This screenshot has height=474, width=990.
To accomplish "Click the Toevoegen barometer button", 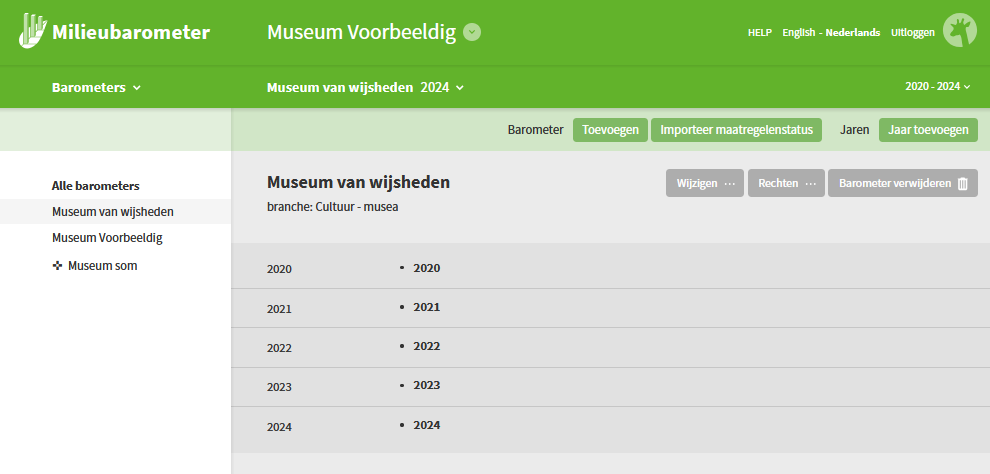I will tap(610, 130).
